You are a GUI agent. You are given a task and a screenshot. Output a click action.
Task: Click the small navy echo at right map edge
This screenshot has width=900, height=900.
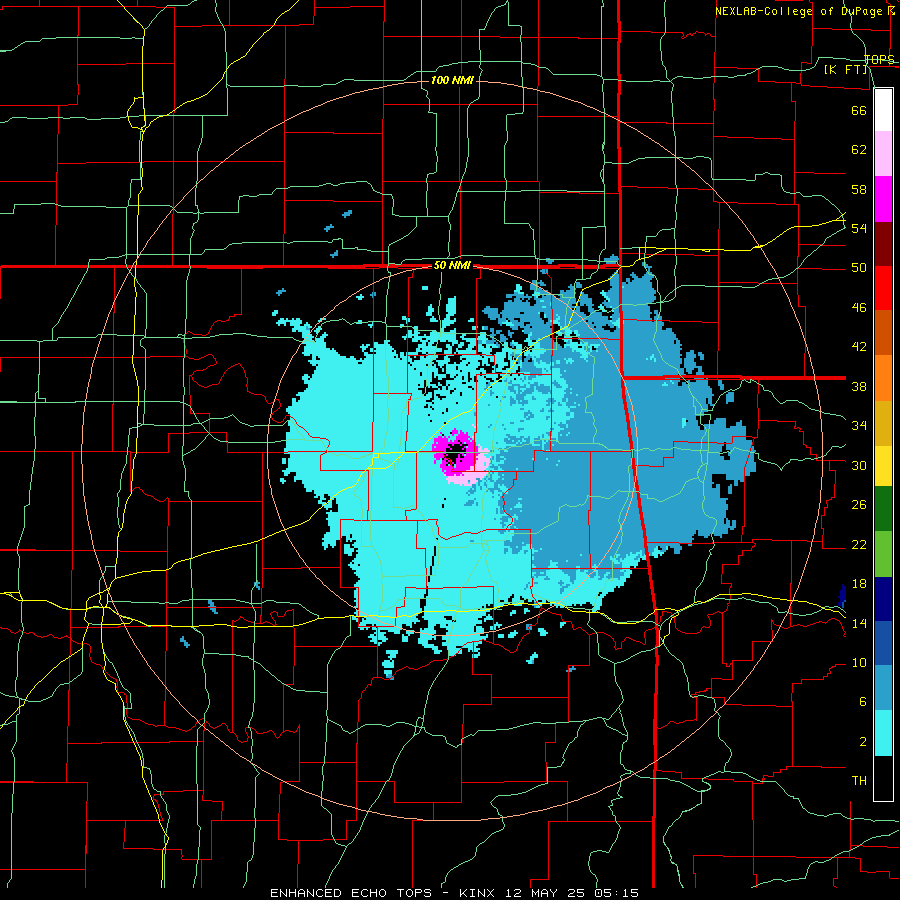pyautogui.click(x=843, y=596)
